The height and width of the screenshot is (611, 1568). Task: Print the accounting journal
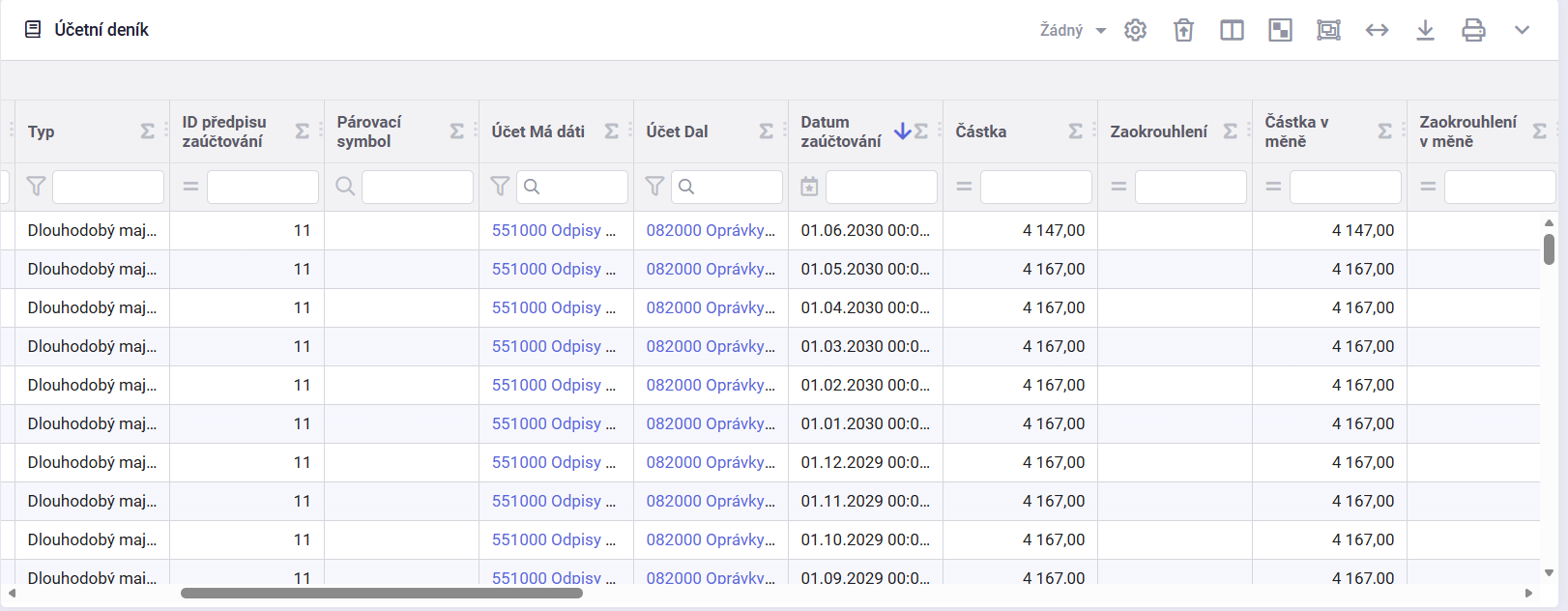coord(1473,30)
